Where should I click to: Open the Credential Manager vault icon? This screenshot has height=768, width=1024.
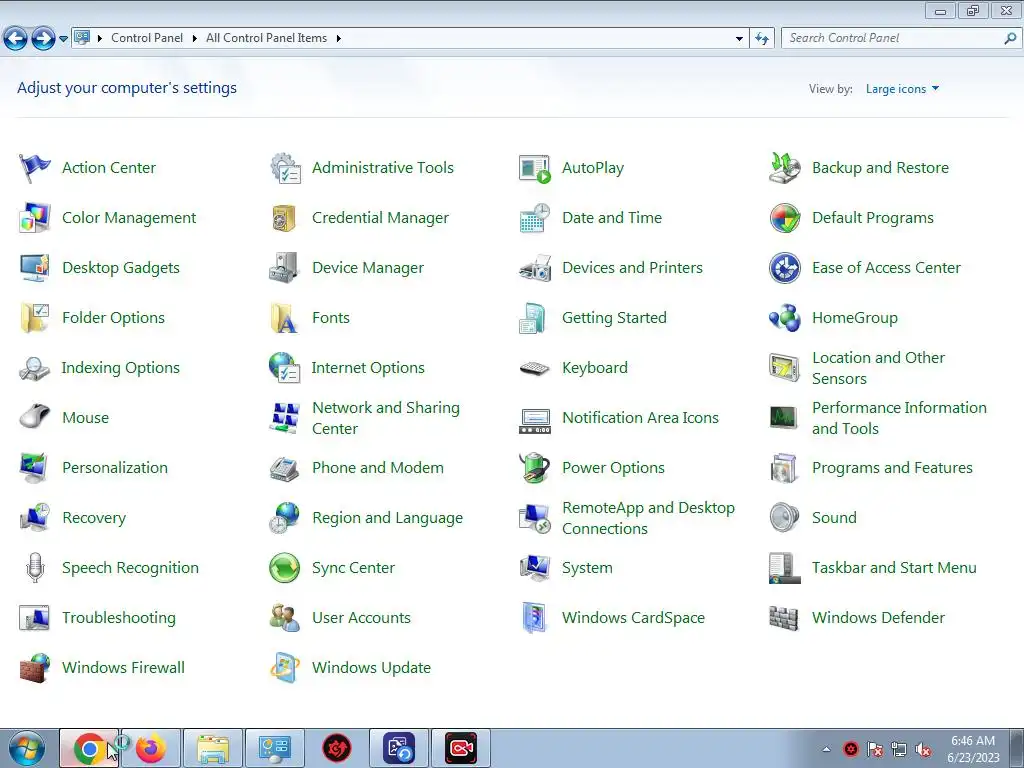(x=285, y=218)
